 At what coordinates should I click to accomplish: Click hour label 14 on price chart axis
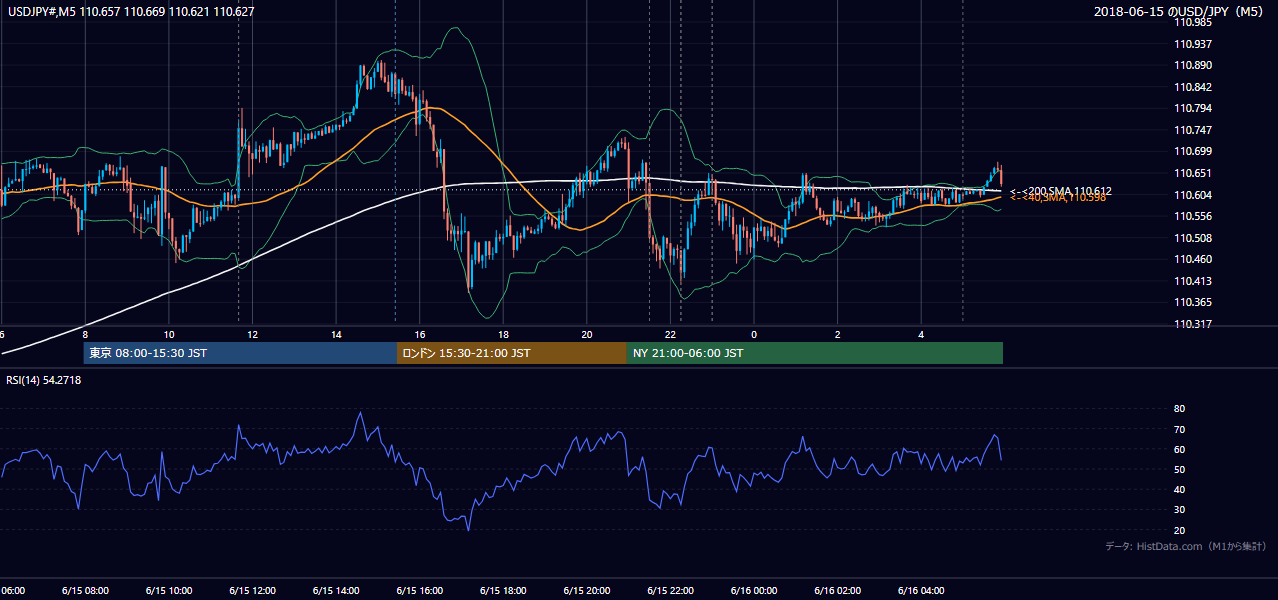(x=336, y=334)
